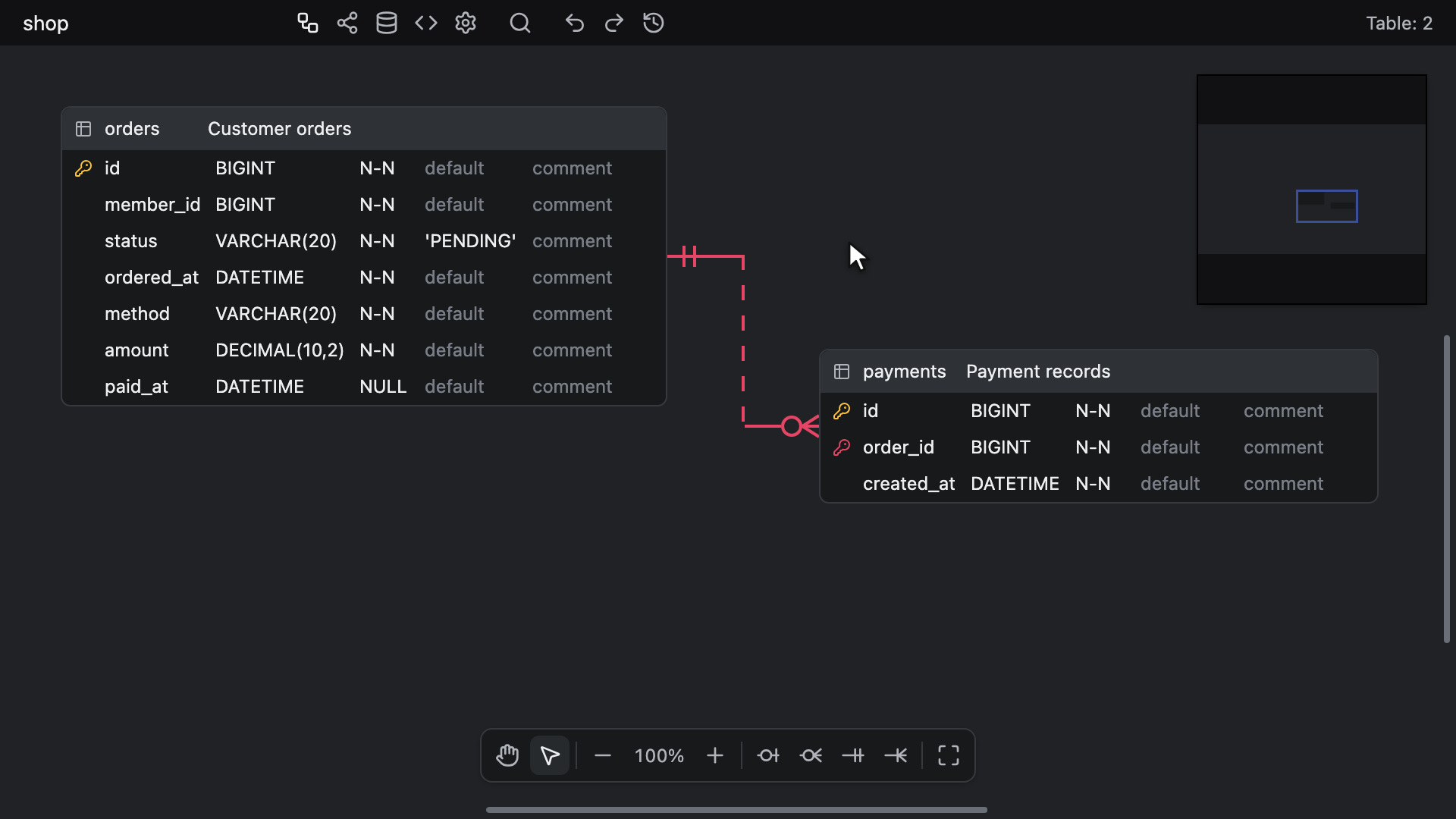Edit the Payment records table comment
This screenshot has height=819, width=1456.
(x=1038, y=372)
